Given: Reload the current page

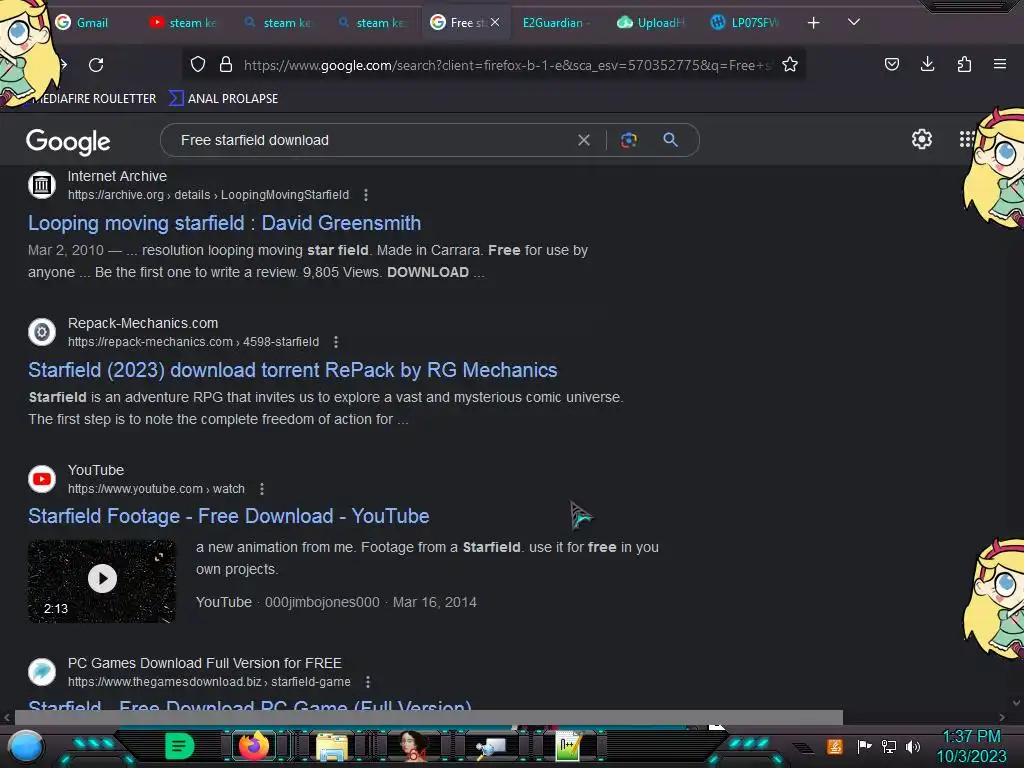Looking at the screenshot, I should [96, 65].
